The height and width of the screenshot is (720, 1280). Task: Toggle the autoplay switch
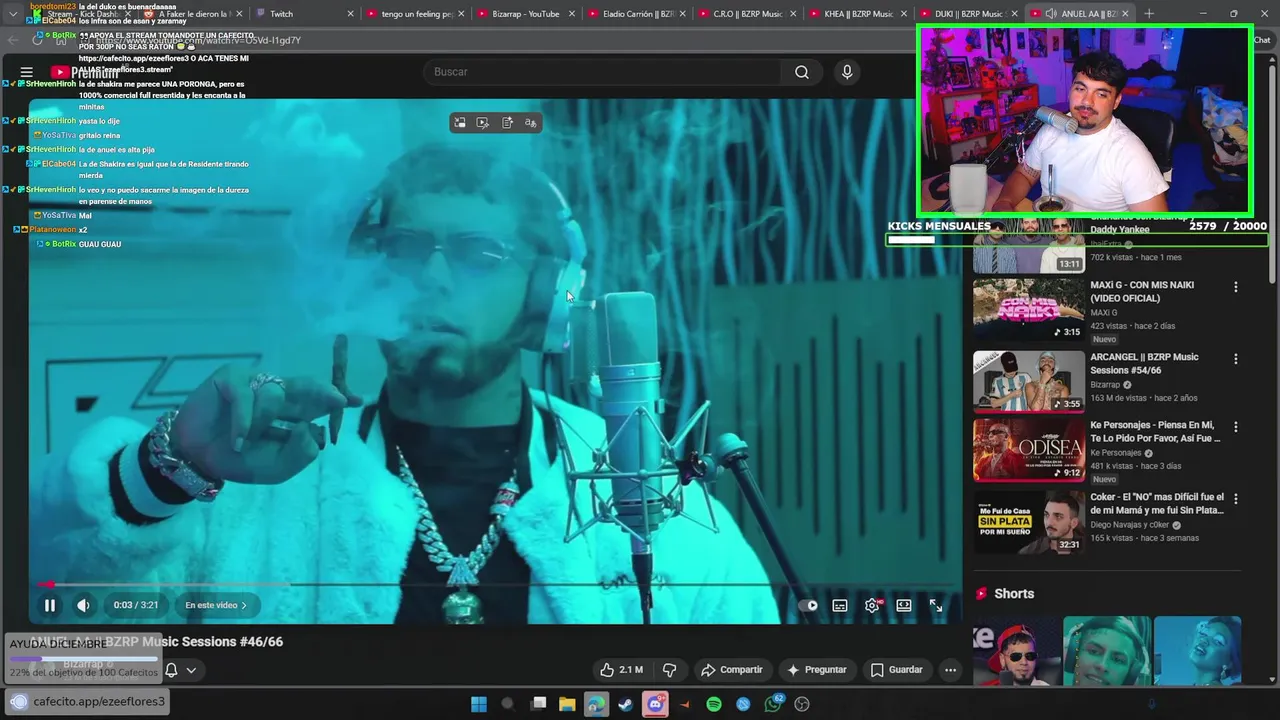(x=808, y=605)
